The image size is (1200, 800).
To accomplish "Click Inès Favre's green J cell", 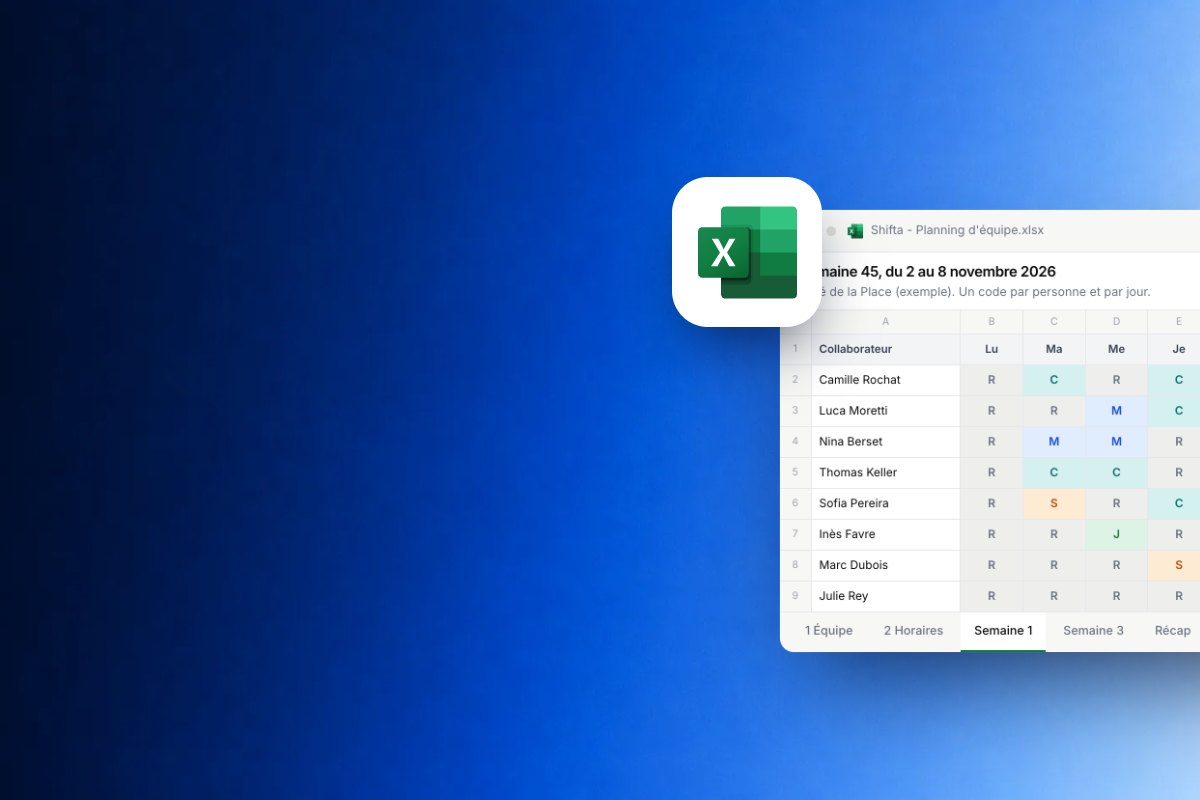I will pyautogui.click(x=1116, y=534).
